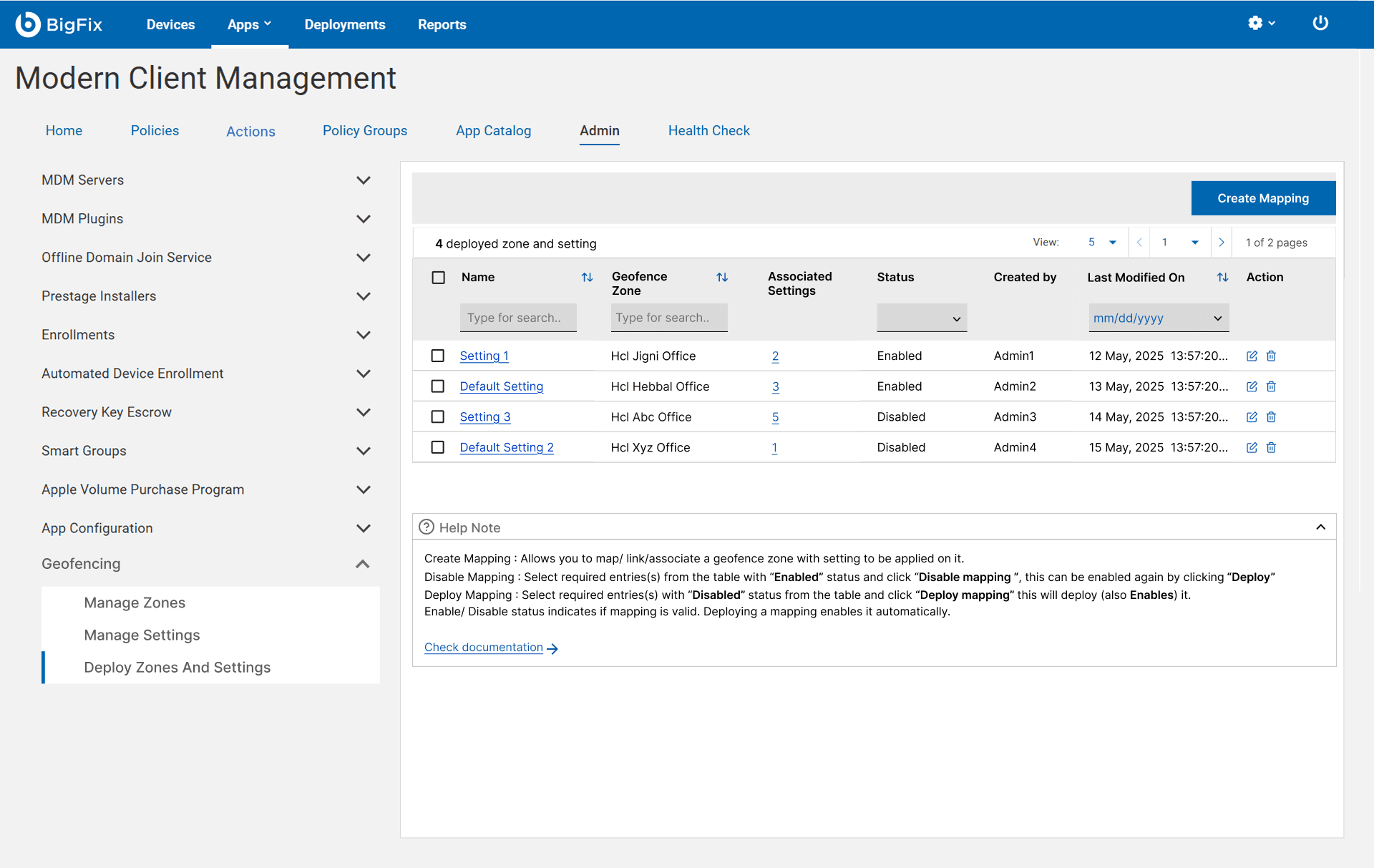Focus the Geofence Zone search field
This screenshot has height=868, width=1374.
tap(669, 318)
